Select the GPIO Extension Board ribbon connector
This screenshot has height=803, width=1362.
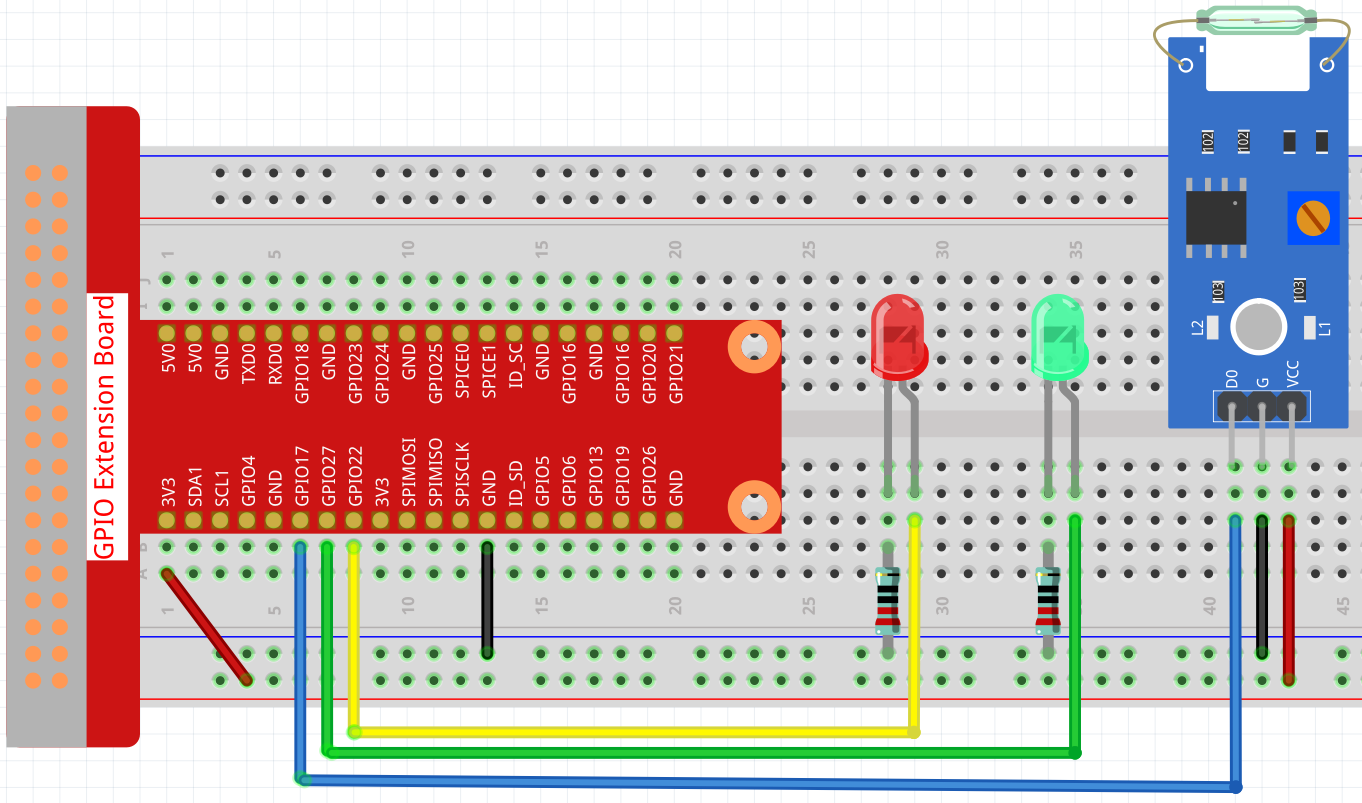click(x=45, y=430)
